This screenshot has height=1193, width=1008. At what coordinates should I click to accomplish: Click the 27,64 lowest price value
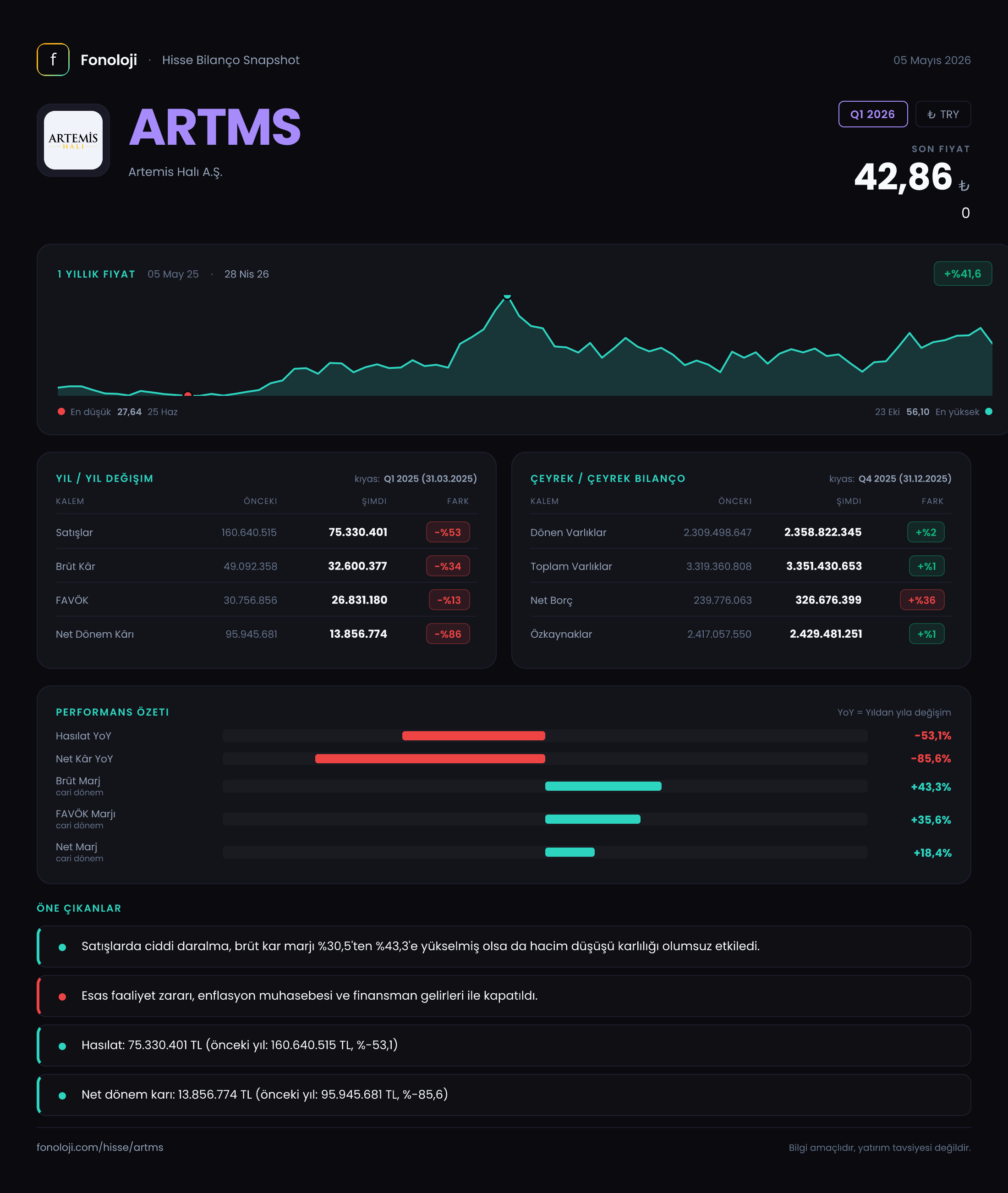[x=129, y=412]
